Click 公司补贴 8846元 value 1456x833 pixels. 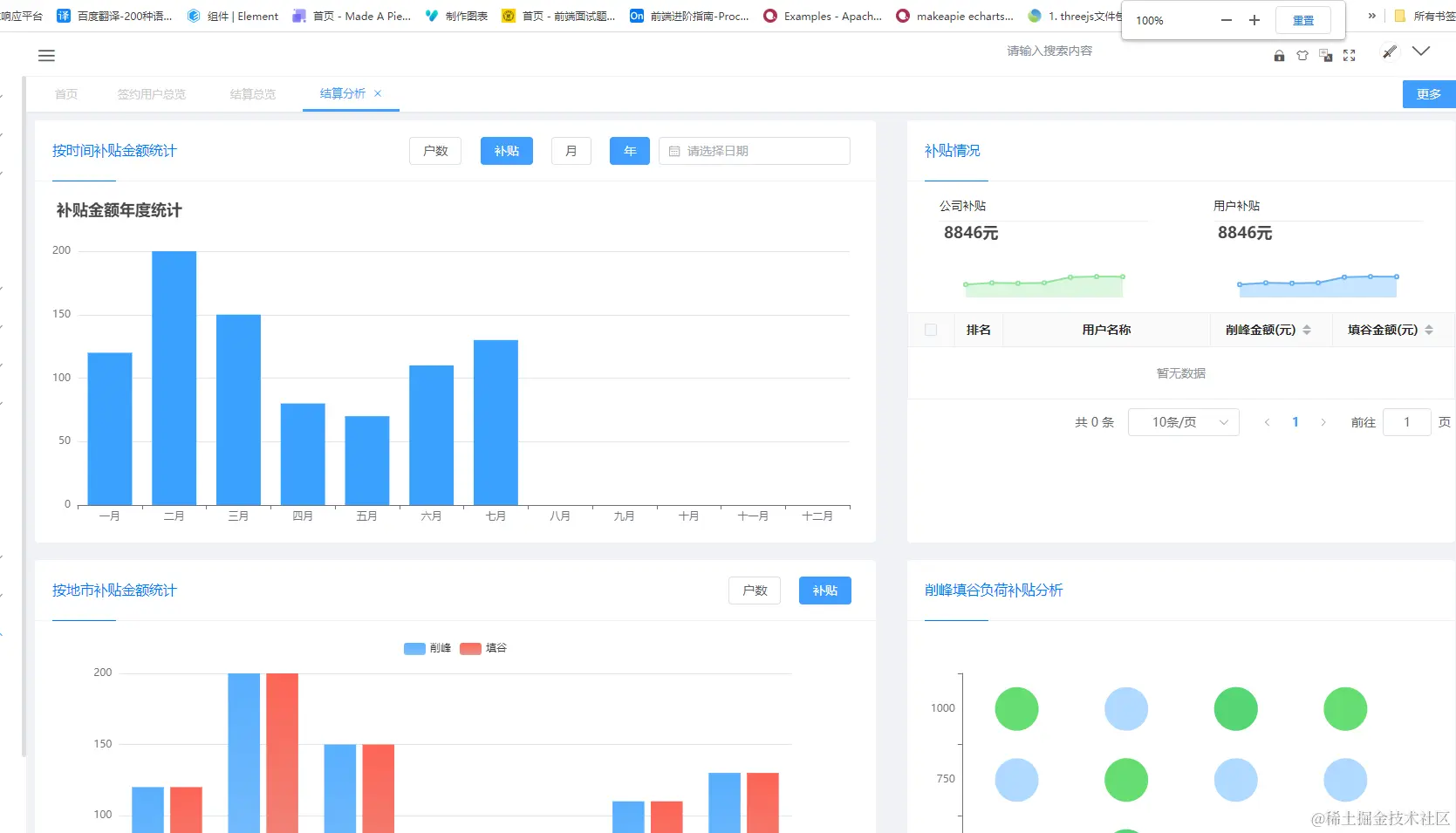(971, 233)
